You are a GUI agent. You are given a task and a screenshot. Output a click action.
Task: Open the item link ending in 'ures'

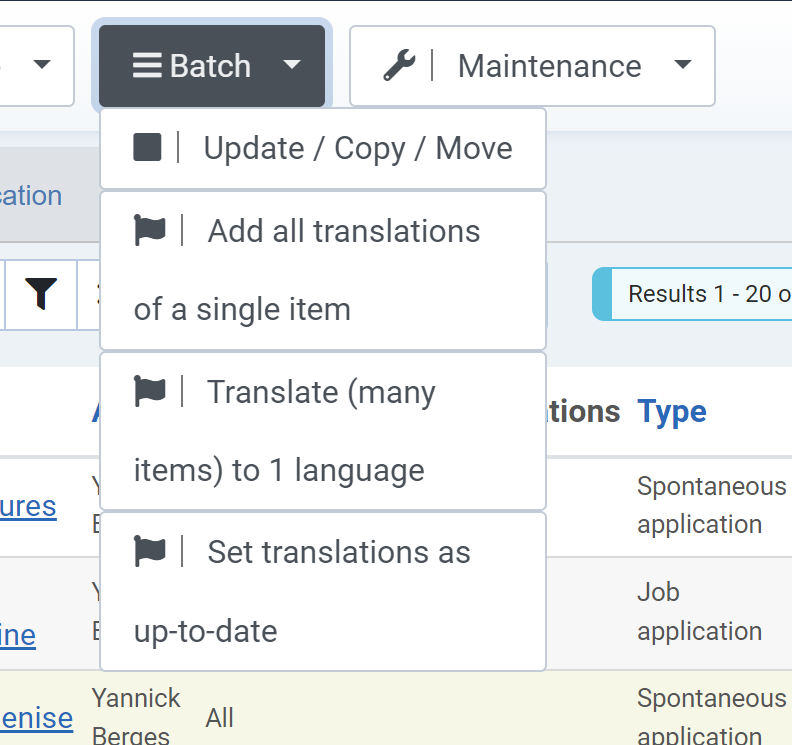pos(28,506)
